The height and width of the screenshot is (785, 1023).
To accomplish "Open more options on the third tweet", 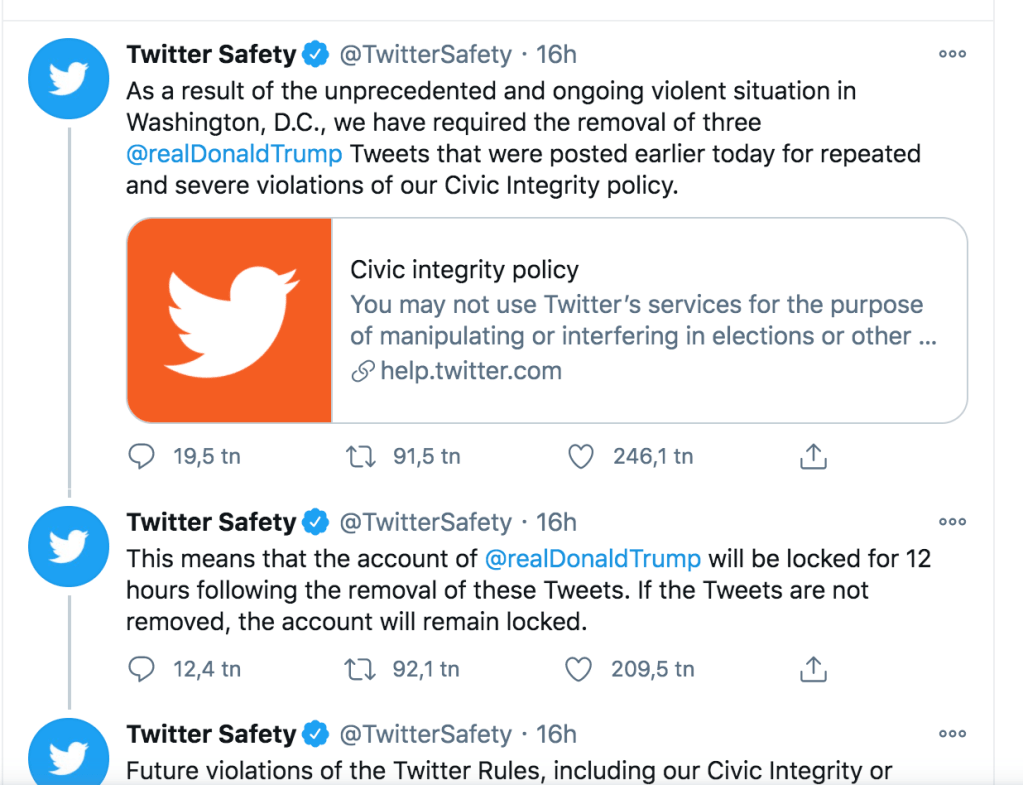I will coord(952,734).
